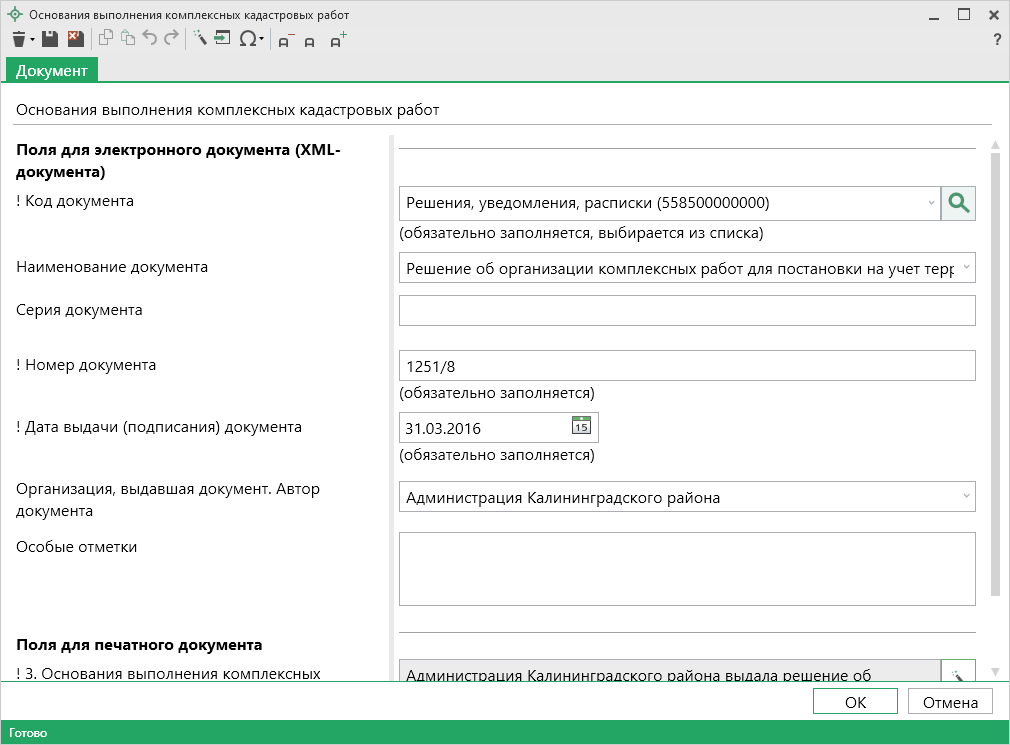Click magnifier search button for document code
1010x745 pixels.
[958, 203]
